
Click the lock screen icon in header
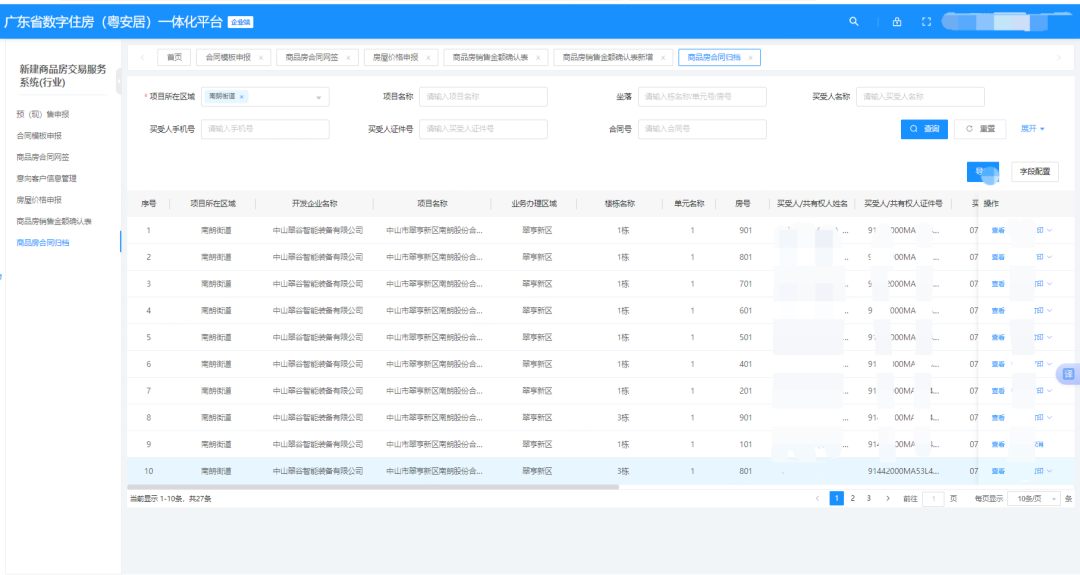pyautogui.click(x=897, y=21)
